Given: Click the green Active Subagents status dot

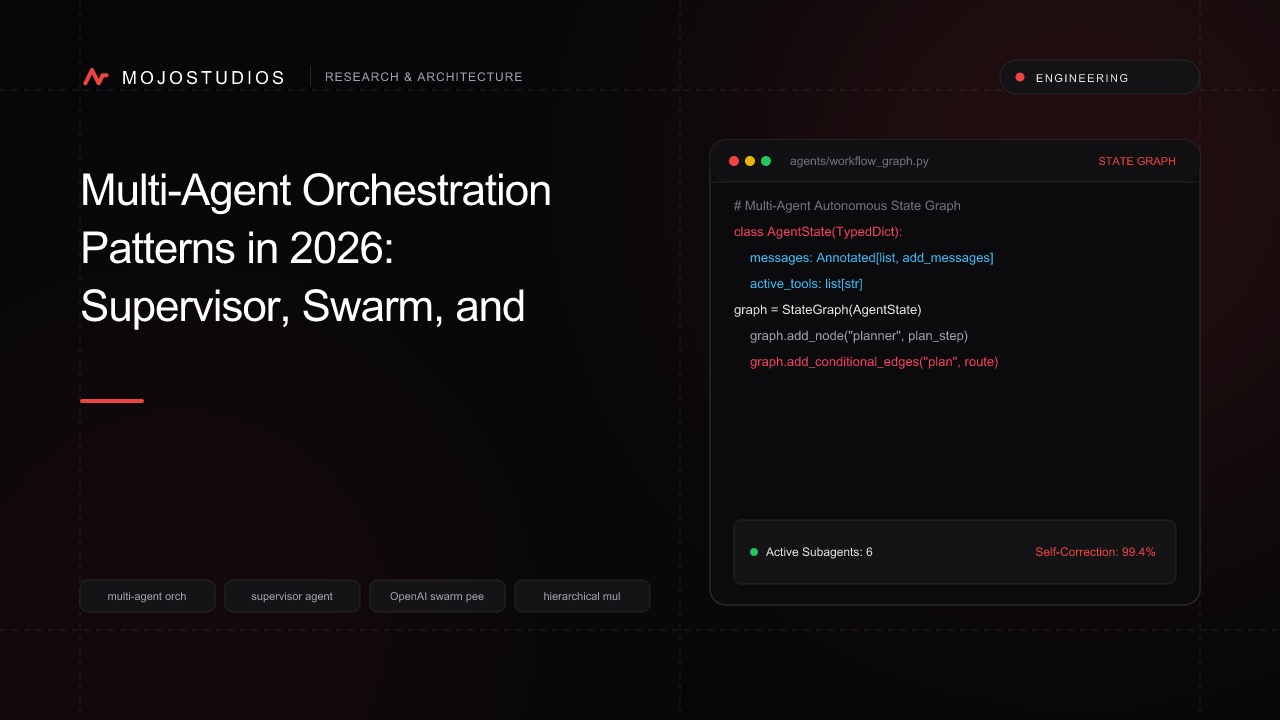Looking at the screenshot, I should pos(754,552).
